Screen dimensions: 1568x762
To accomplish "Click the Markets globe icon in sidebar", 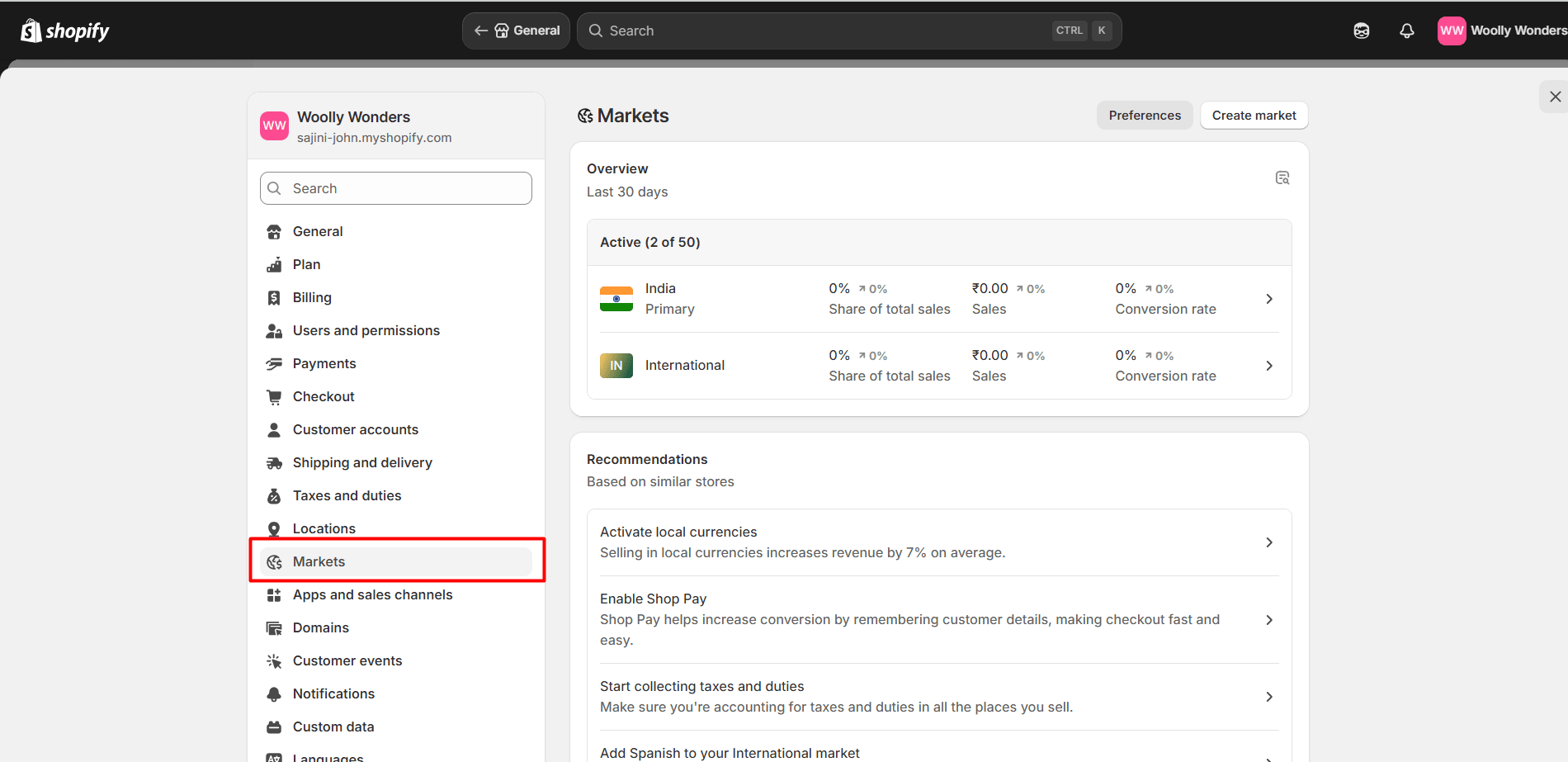I will (274, 562).
